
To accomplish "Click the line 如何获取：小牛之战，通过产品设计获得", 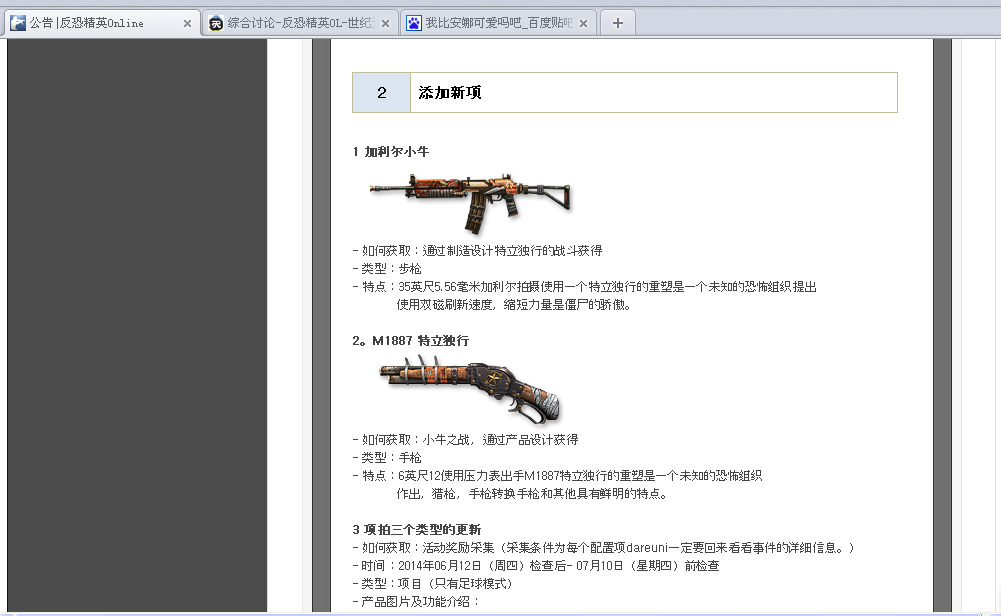I will pyautogui.click(x=465, y=440).
